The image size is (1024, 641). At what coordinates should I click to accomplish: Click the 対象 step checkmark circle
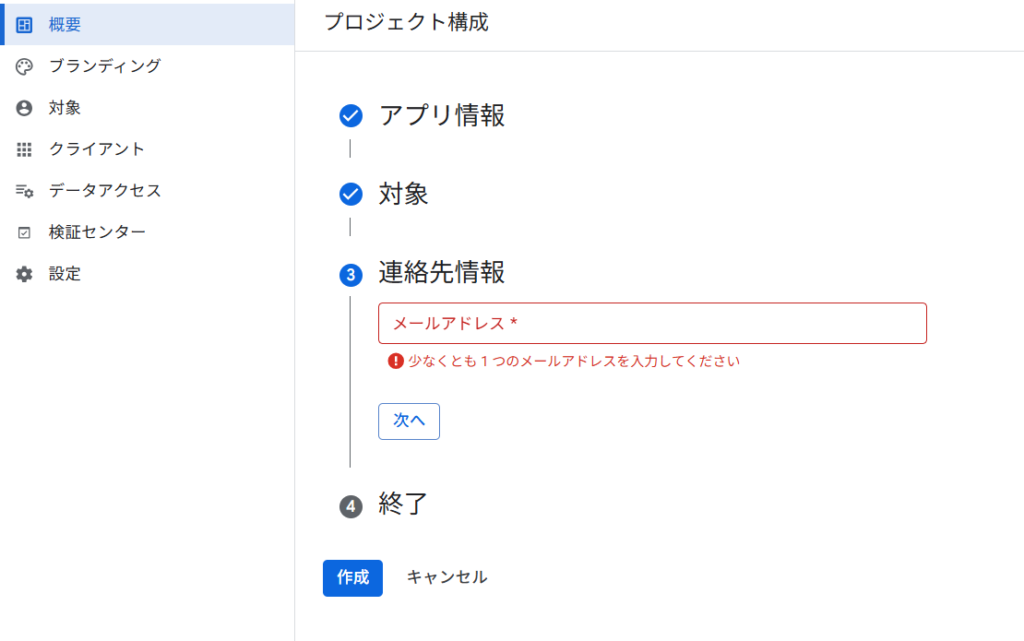tap(350, 194)
